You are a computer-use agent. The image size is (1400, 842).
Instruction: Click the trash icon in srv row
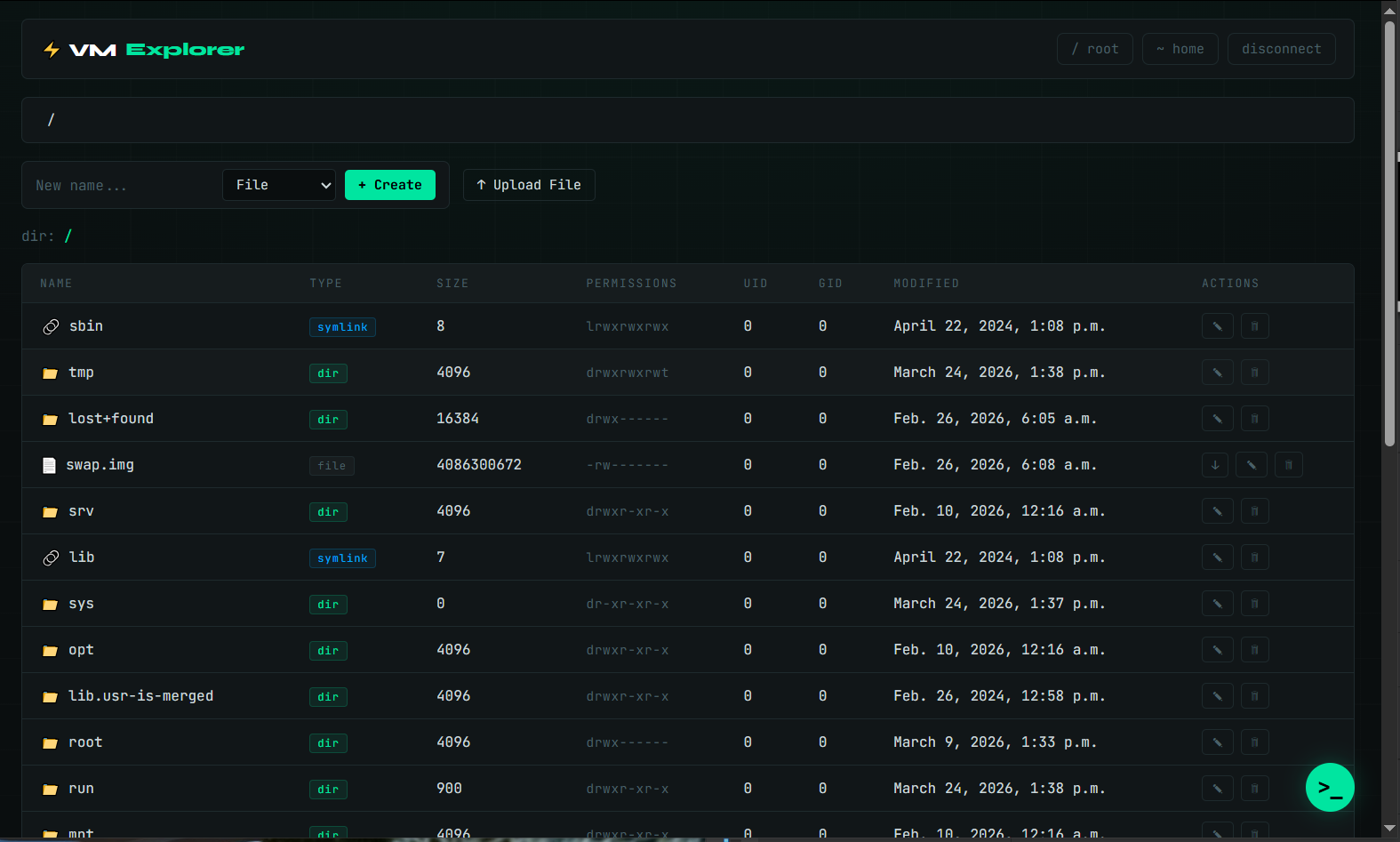[x=1254, y=511]
